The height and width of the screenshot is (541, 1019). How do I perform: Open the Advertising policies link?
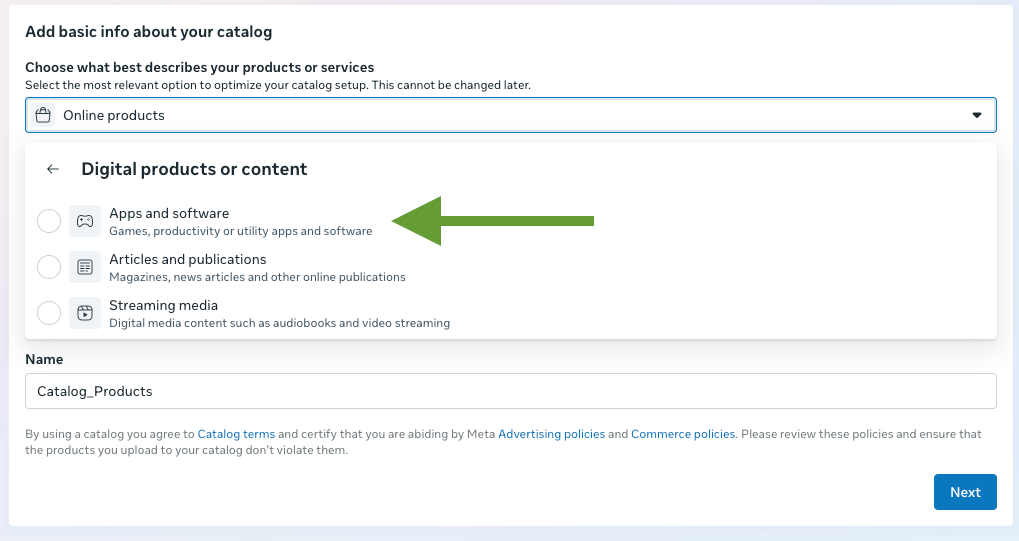551,434
